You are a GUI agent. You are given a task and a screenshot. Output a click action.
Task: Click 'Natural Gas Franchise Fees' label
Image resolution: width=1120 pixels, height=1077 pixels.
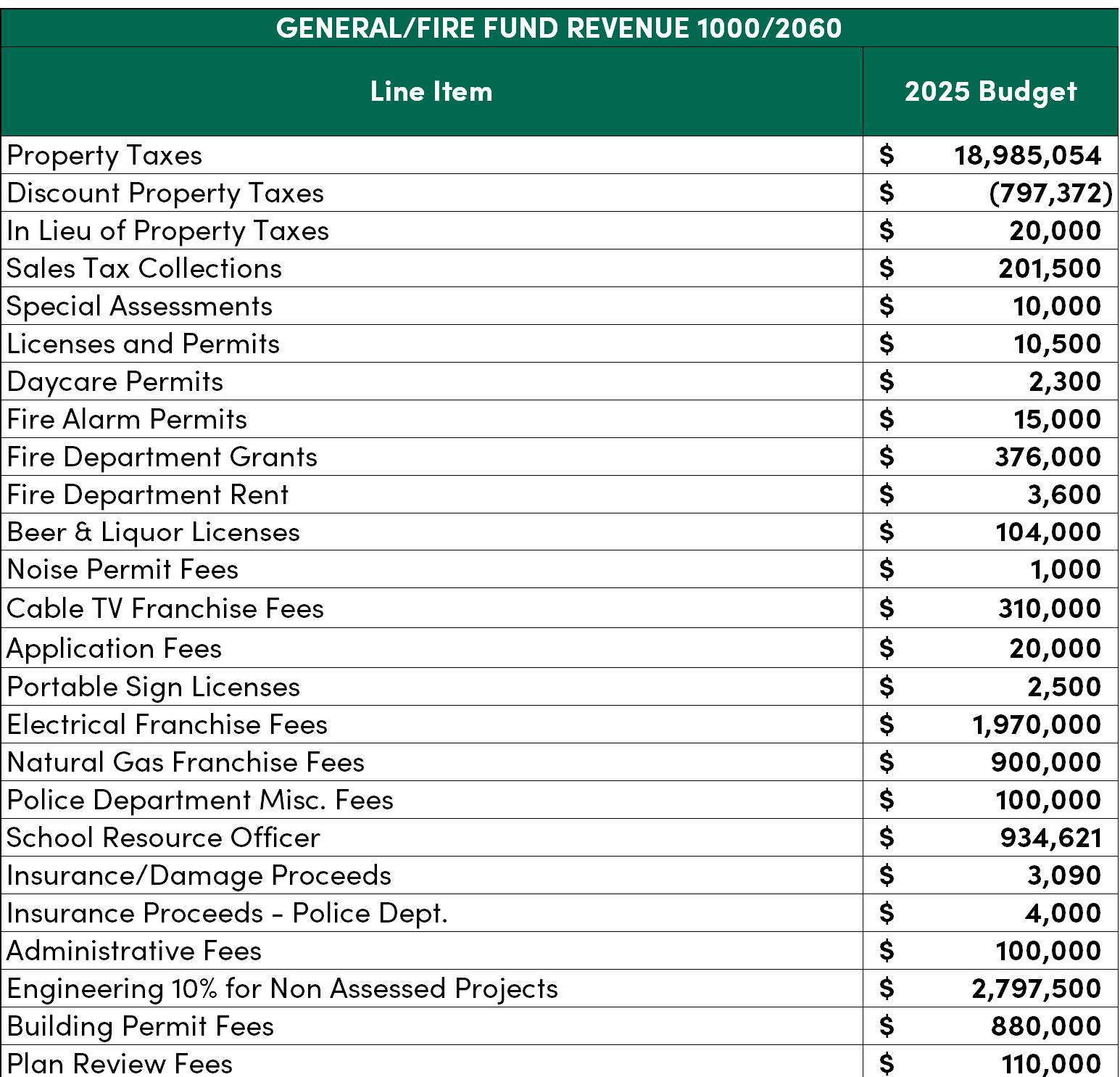coord(186,763)
